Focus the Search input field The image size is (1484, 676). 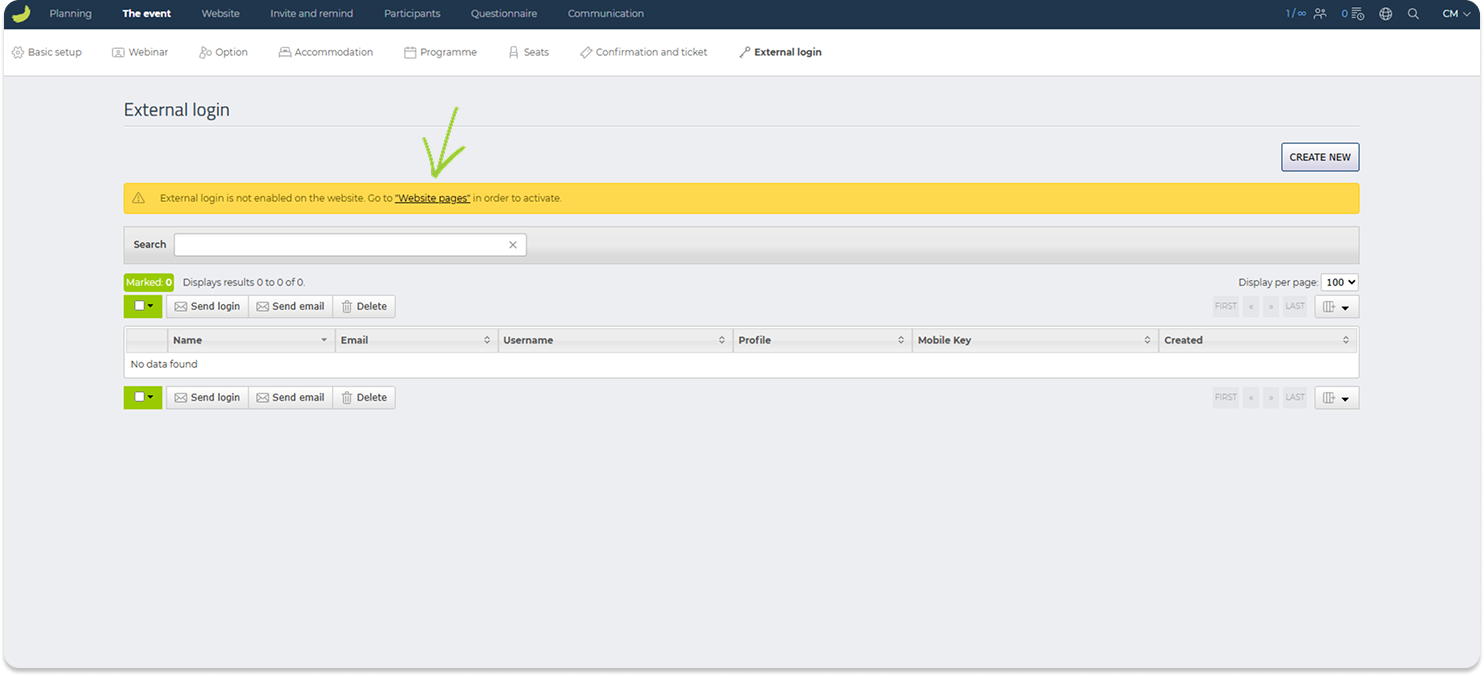(x=350, y=245)
